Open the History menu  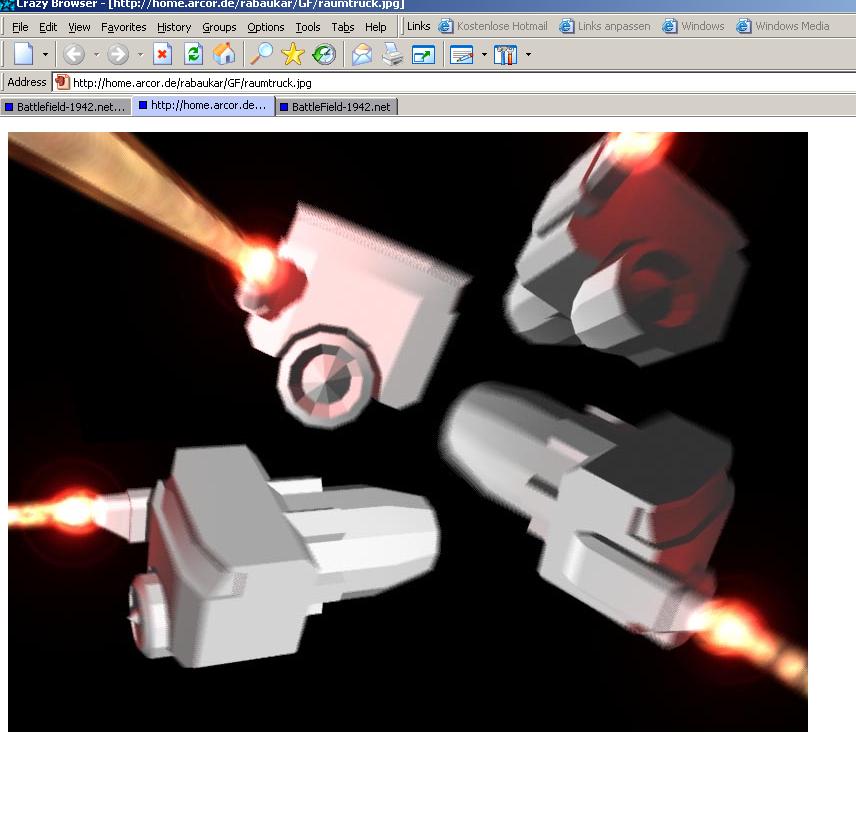click(174, 27)
